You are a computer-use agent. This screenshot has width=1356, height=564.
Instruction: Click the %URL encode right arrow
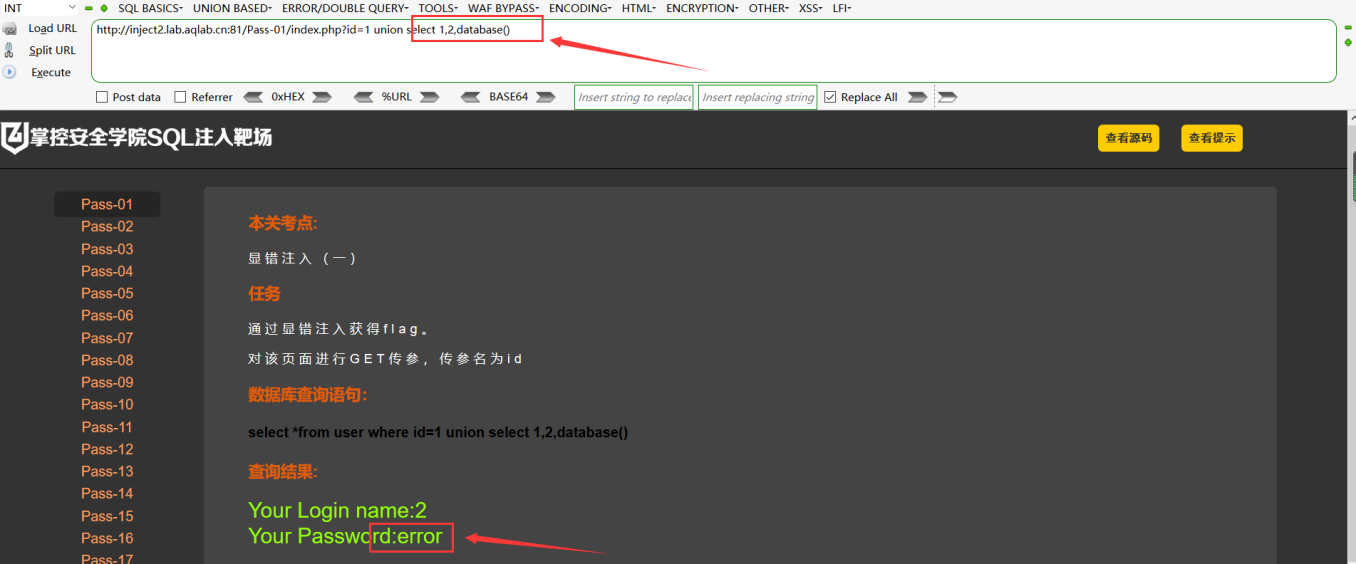pos(429,97)
